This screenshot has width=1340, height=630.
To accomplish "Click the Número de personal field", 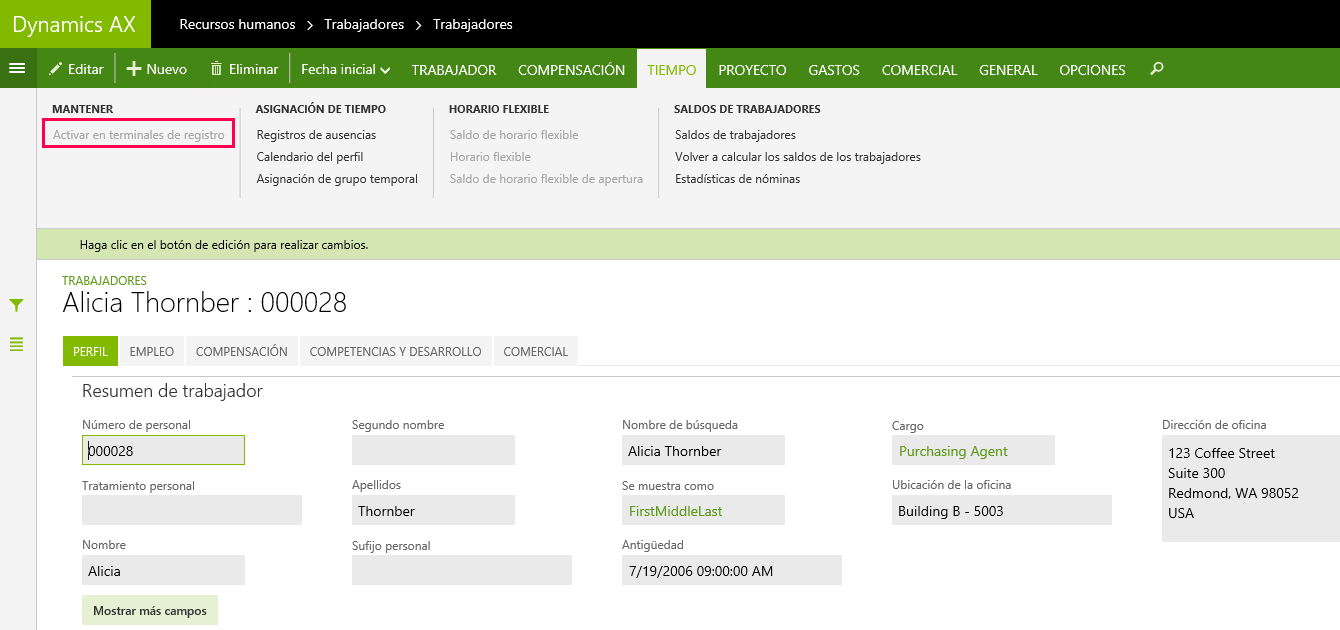I will click(163, 450).
